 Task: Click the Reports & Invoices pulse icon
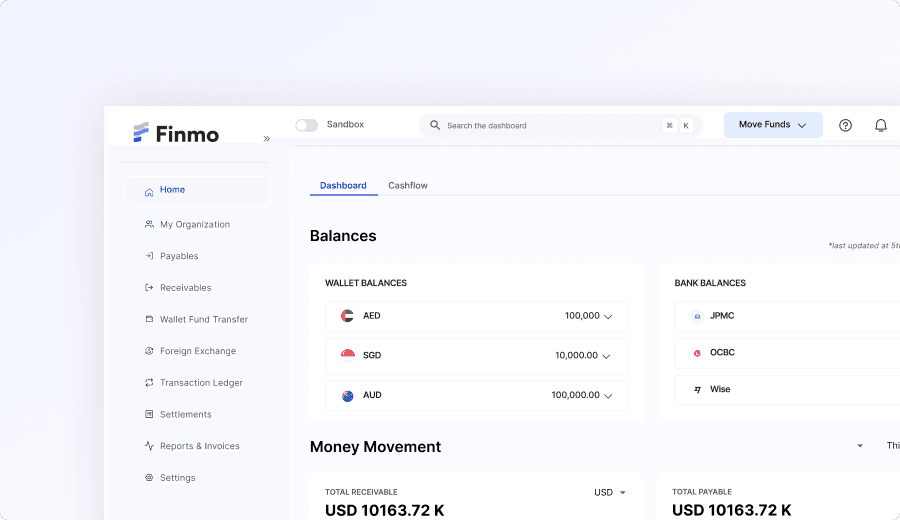point(149,445)
